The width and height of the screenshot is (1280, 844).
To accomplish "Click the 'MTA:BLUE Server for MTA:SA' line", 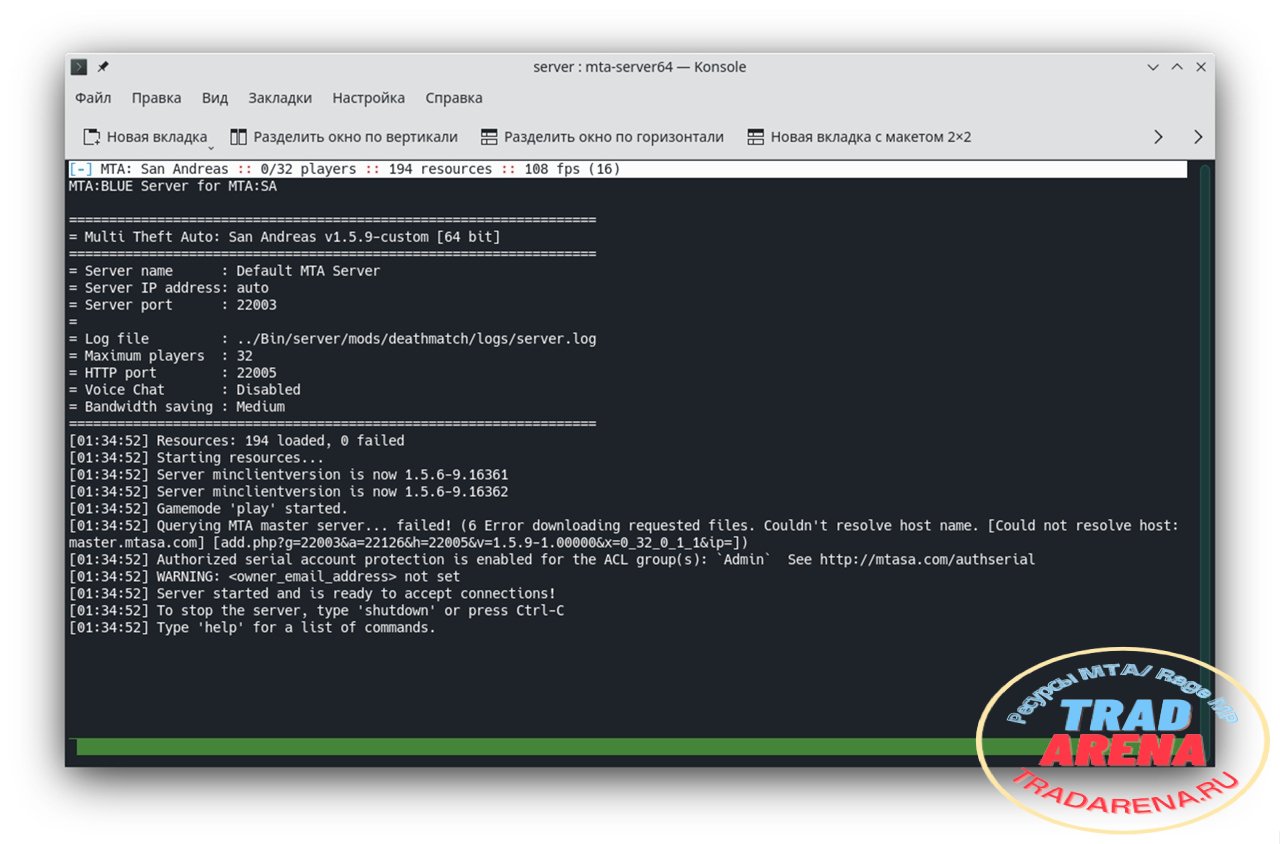I will pyautogui.click(x=172, y=186).
